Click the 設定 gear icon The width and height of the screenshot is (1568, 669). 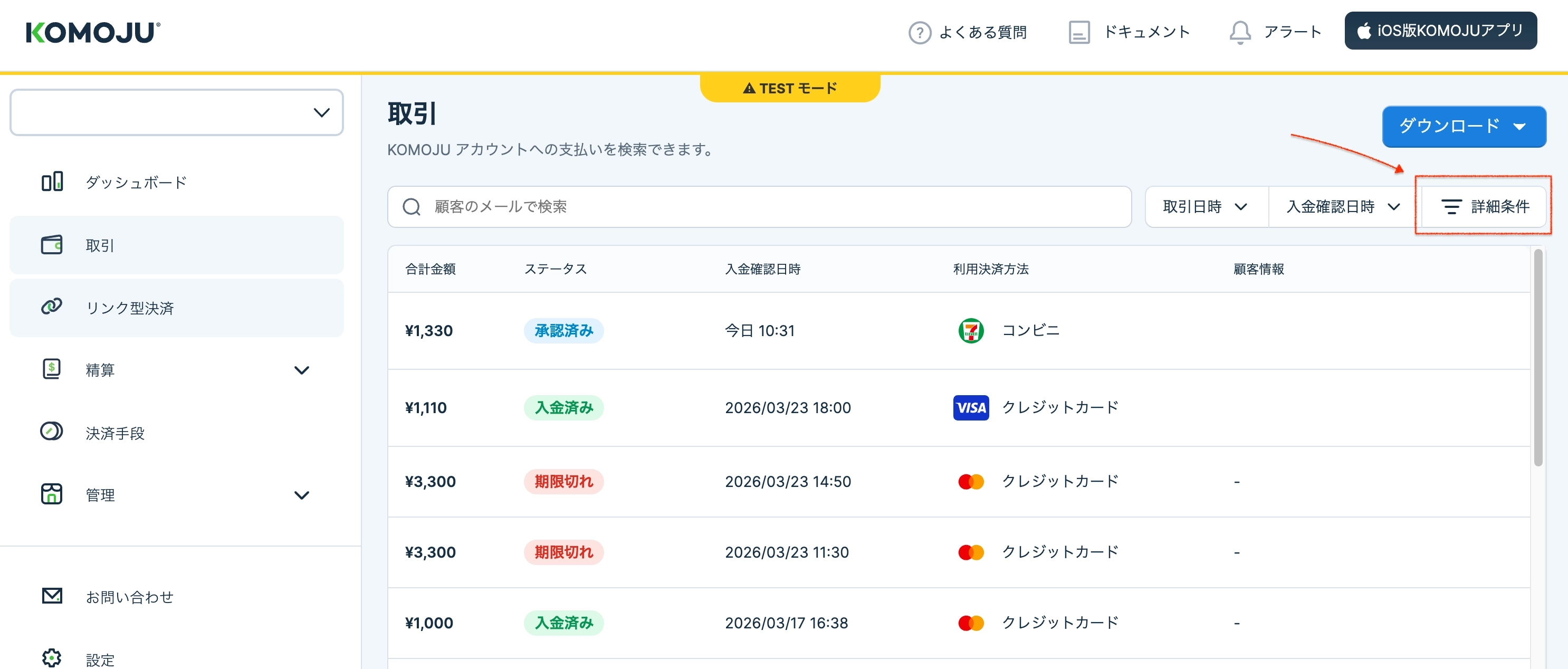tap(52, 657)
